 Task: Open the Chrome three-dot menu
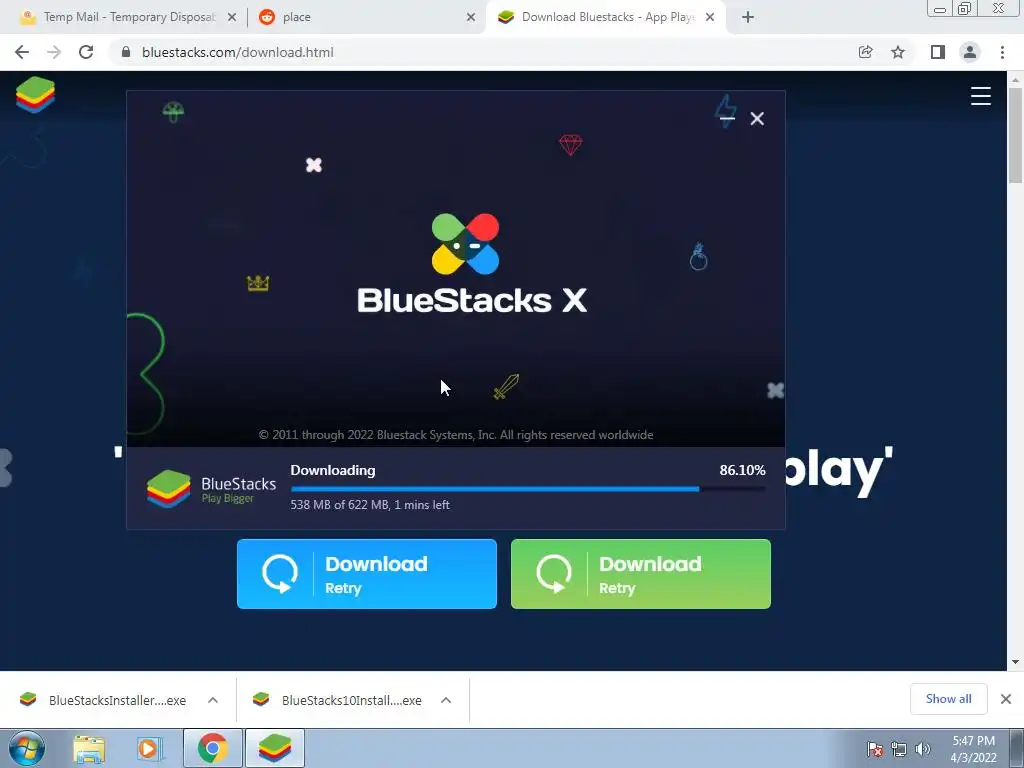1002,52
